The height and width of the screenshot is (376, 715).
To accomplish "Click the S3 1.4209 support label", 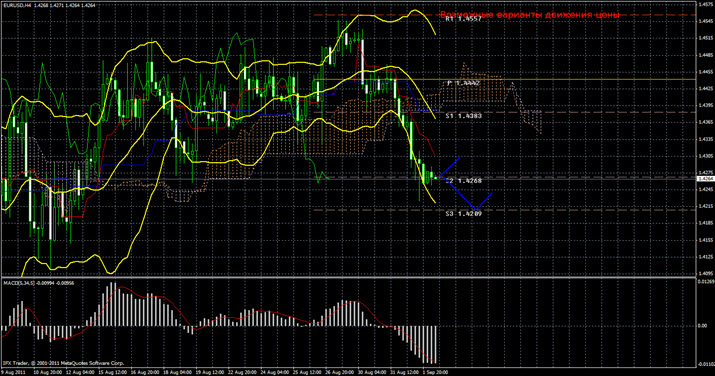I will (x=463, y=213).
